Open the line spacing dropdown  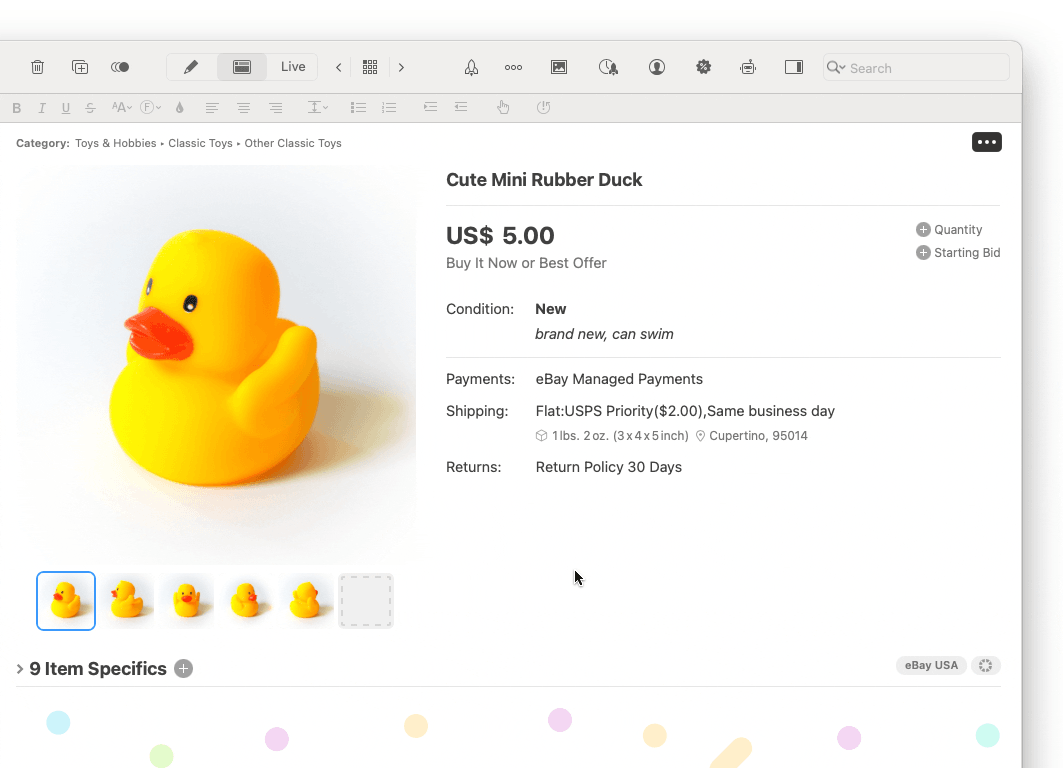pyautogui.click(x=318, y=108)
